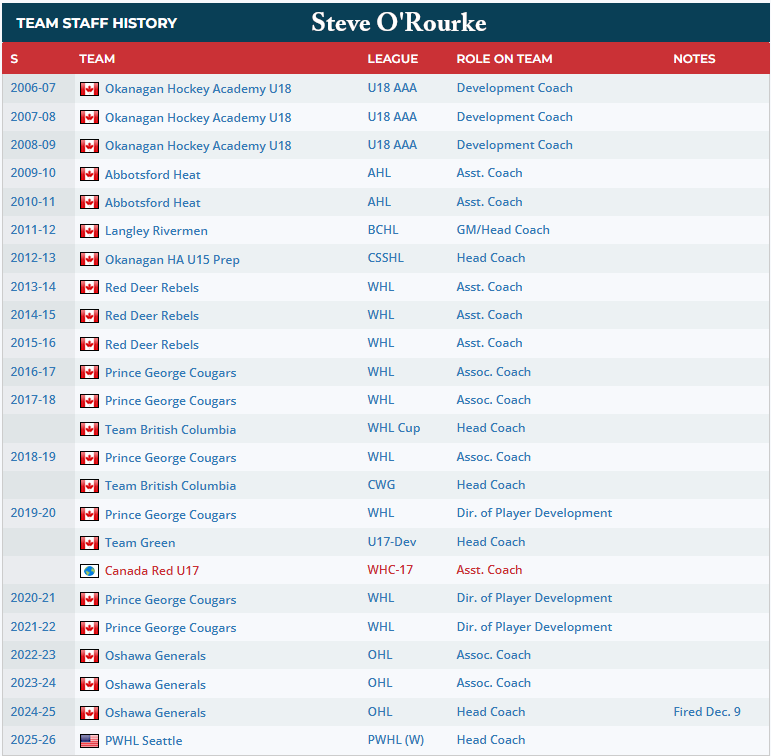The height and width of the screenshot is (756, 771).
Task: Click flag icon in 2010-11 Abbotsford Heat row
Action: pyautogui.click(x=89, y=202)
